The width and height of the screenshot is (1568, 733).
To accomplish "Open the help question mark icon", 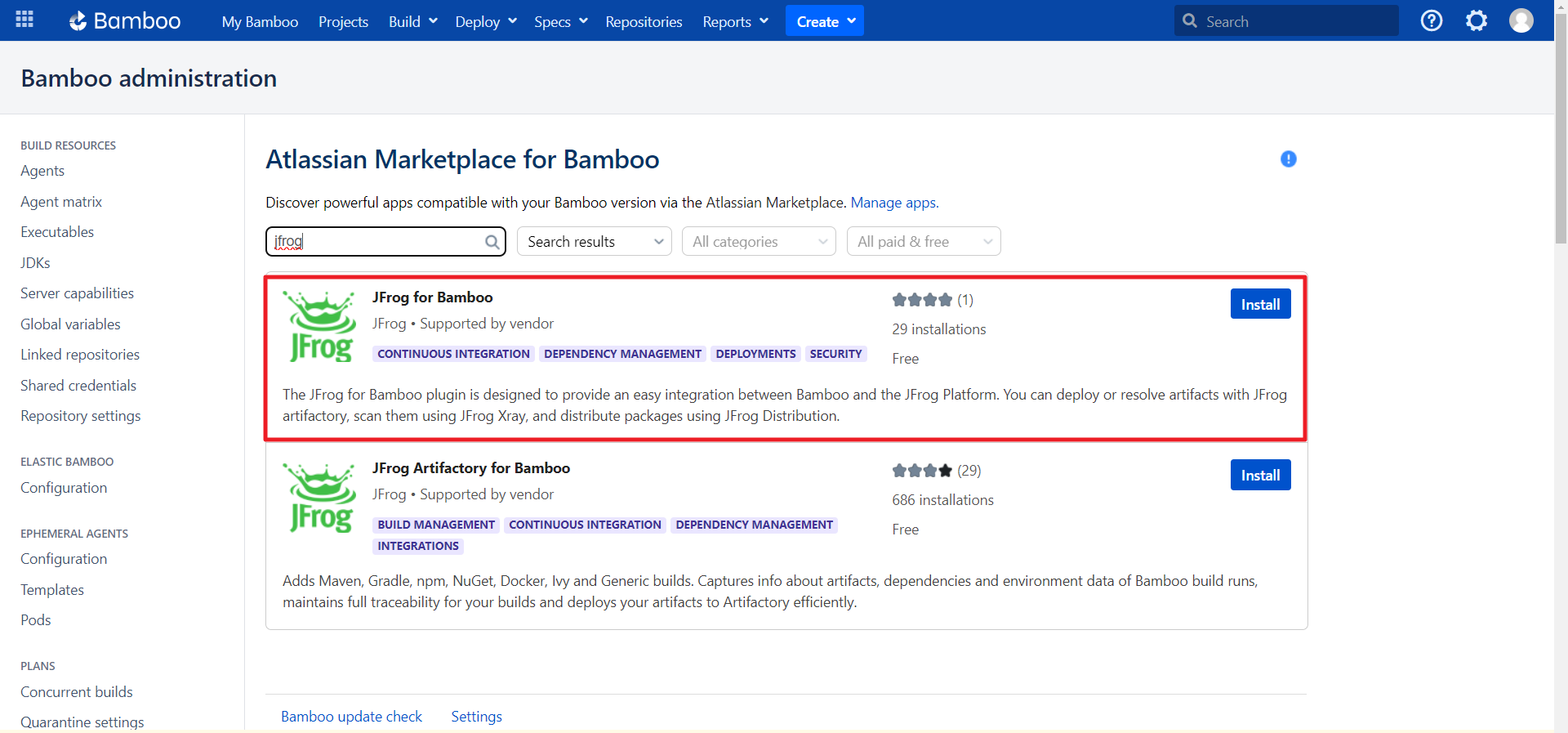I will tap(1432, 20).
